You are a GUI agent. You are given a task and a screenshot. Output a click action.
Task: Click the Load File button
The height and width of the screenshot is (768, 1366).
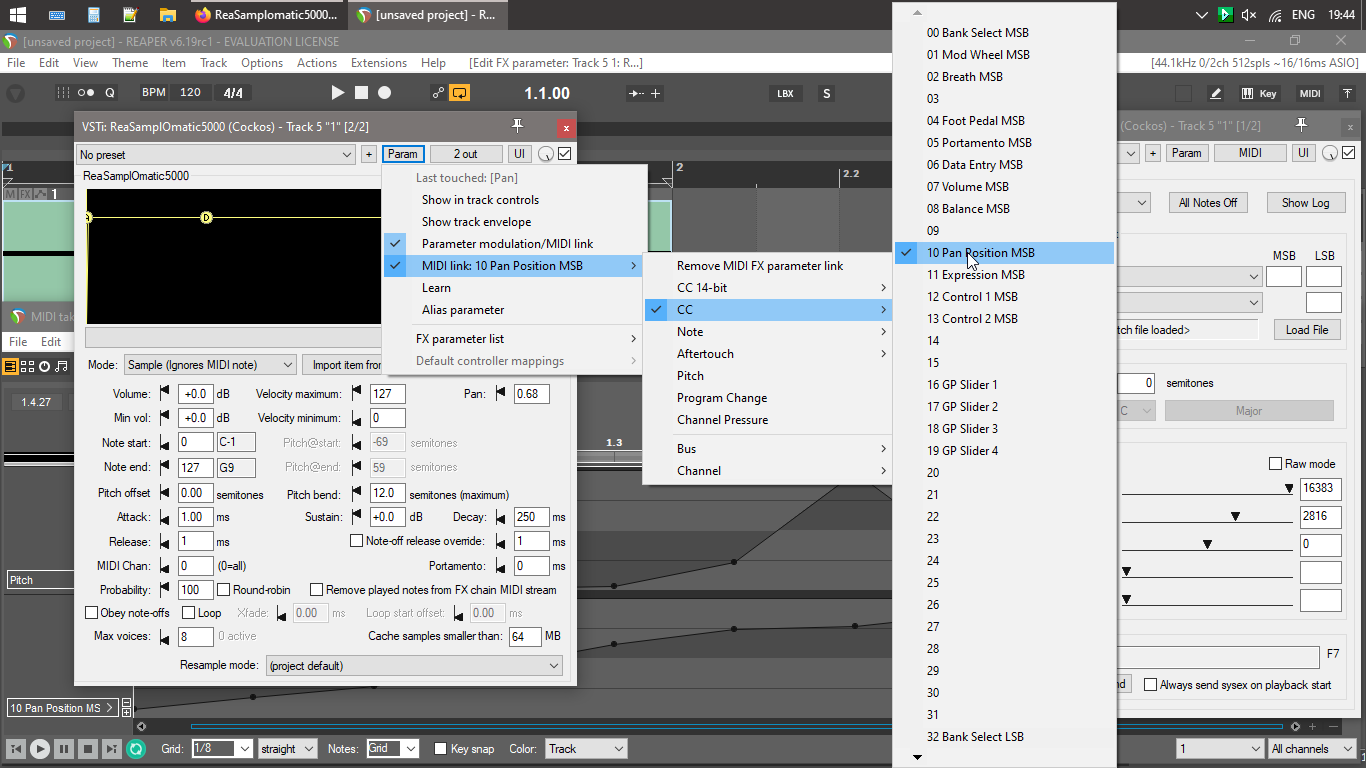pos(1307,330)
